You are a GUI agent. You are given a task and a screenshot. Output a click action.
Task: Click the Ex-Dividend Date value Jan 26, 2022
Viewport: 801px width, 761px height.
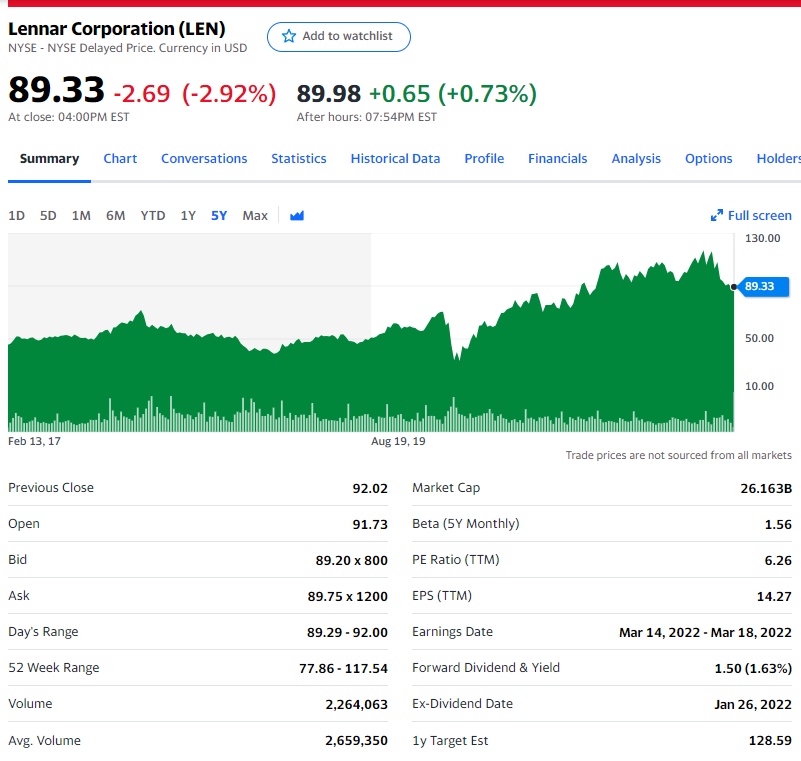click(753, 705)
